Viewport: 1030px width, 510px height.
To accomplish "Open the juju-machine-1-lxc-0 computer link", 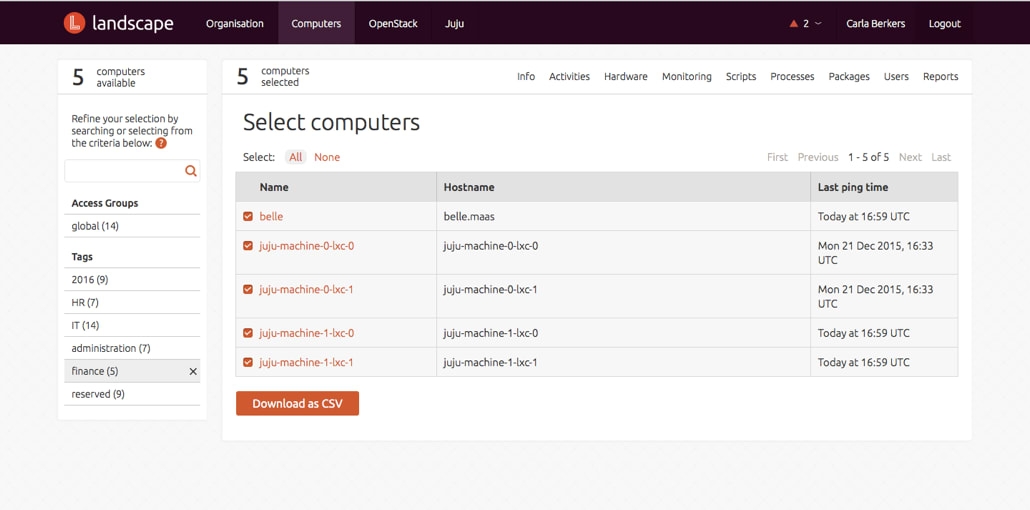I will [x=307, y=333].
